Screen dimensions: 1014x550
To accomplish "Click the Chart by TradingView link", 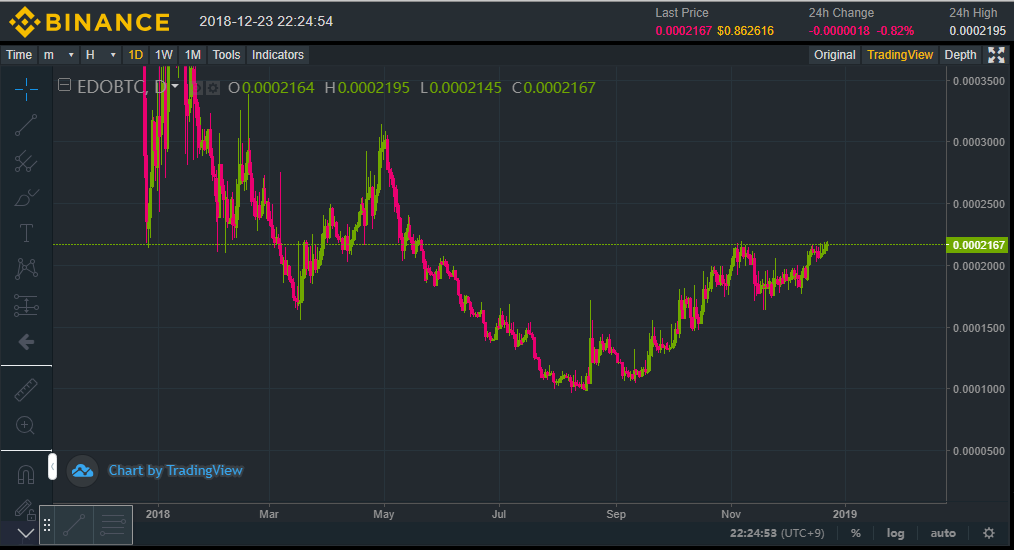I will (175, 470).
